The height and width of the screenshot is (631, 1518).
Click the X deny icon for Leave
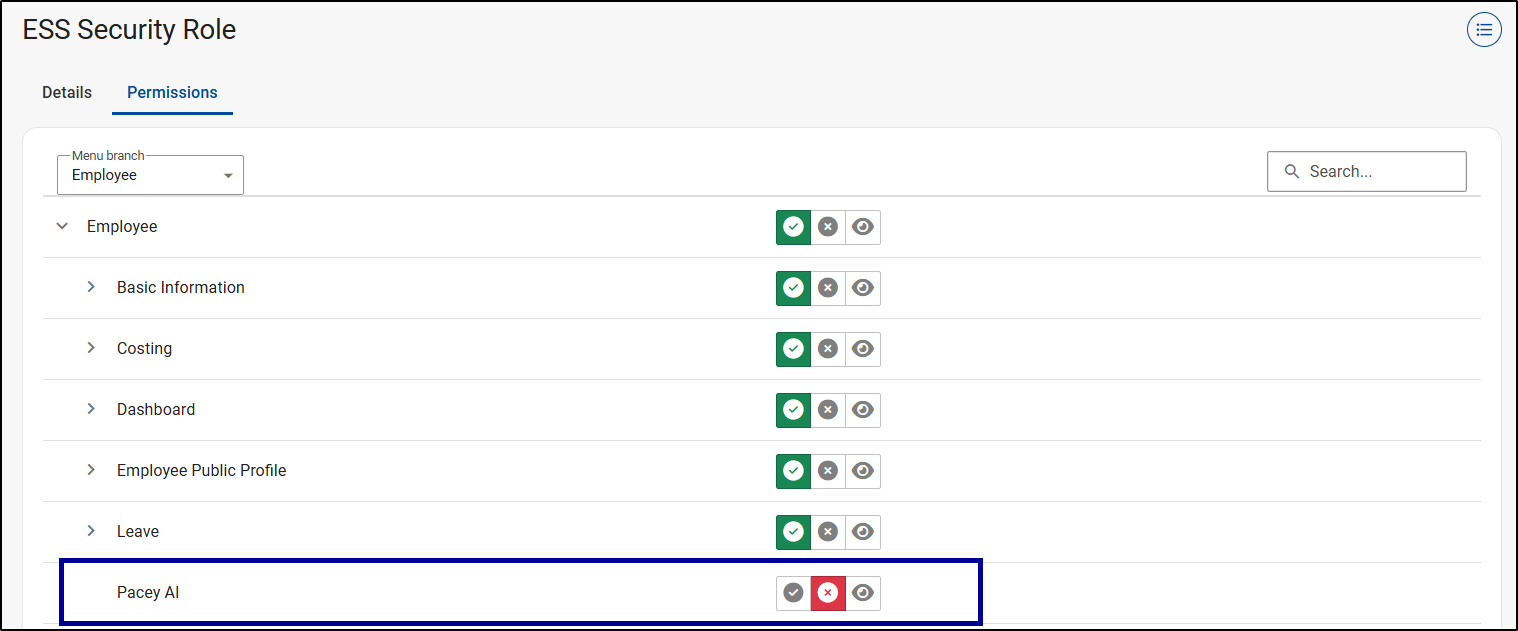828,532
